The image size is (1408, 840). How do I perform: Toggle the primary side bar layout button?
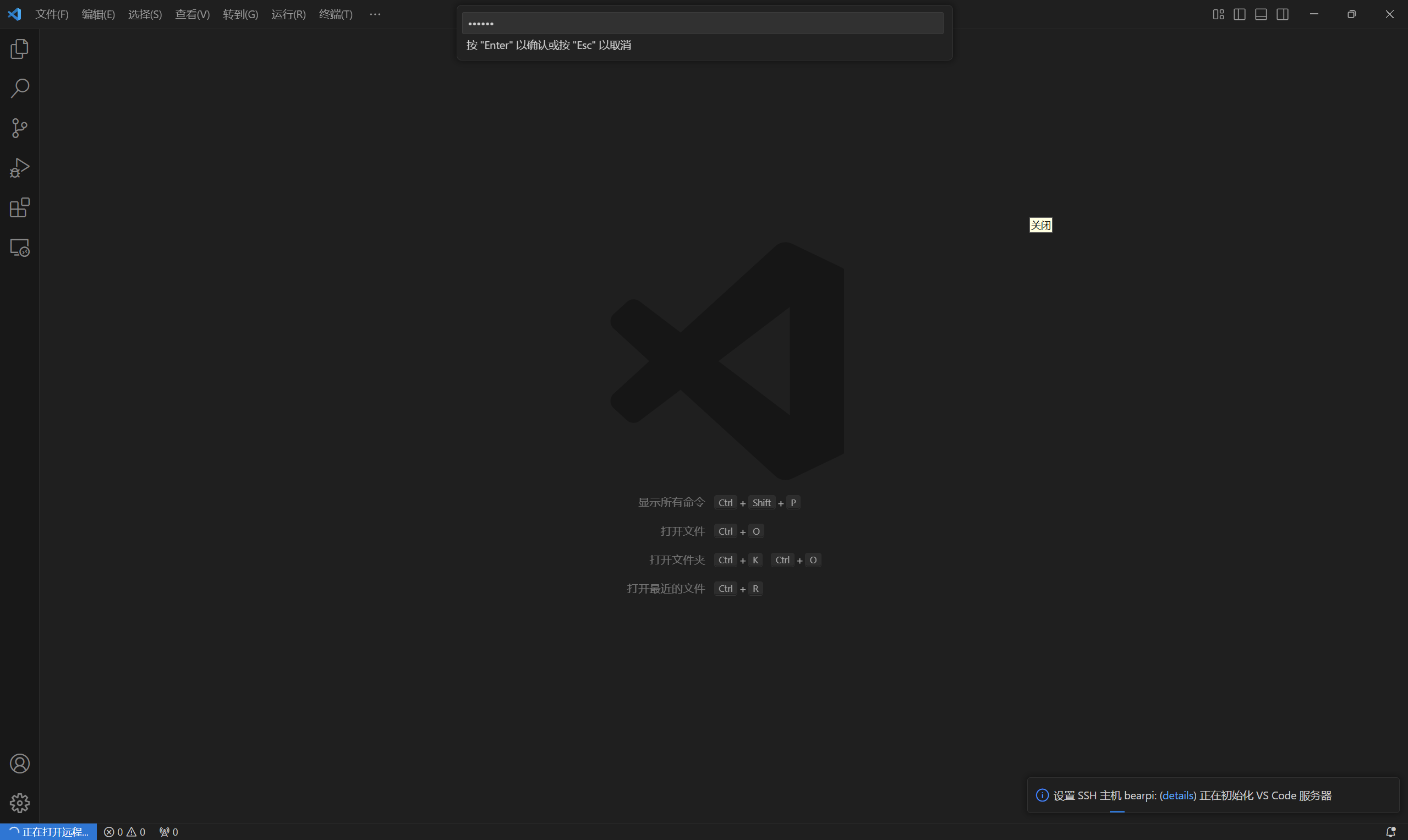[x=1239, y=14]
